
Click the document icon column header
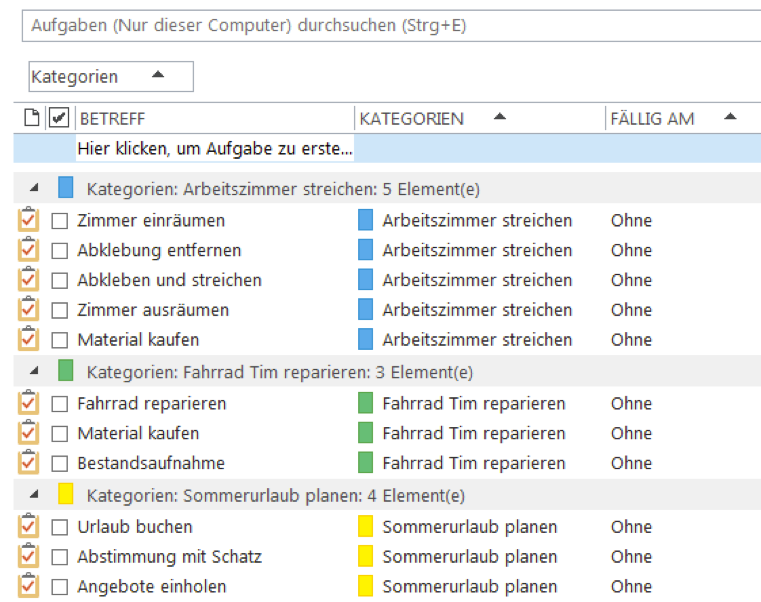[x=32, y=117]
